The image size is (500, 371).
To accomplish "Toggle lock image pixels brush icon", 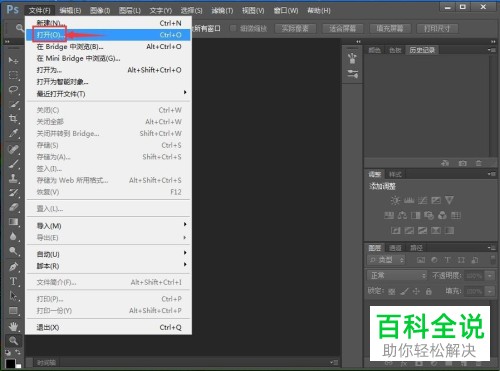I will pyautogui.click(x=404, y=292).
